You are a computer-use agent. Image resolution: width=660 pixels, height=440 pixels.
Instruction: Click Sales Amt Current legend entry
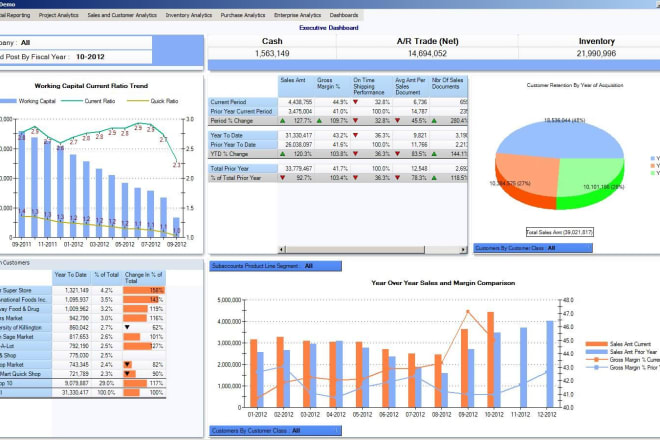[618, 344]
